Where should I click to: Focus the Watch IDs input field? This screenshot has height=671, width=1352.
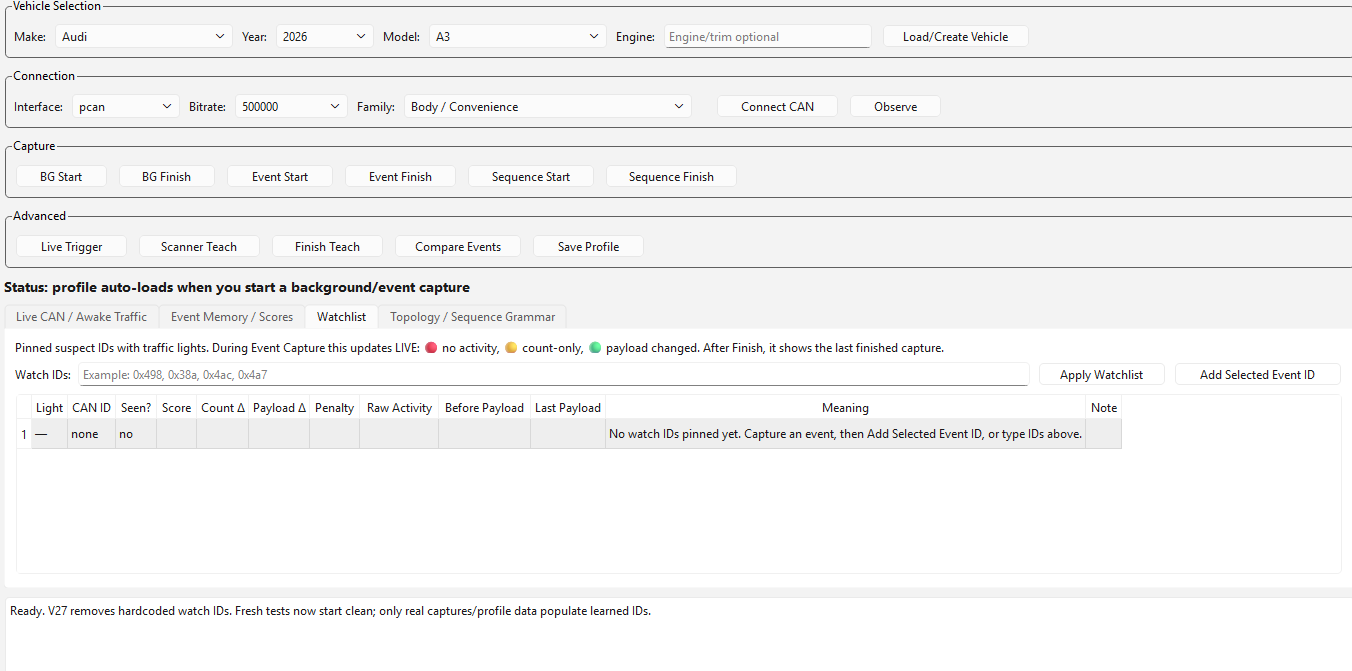coord(553,375)
